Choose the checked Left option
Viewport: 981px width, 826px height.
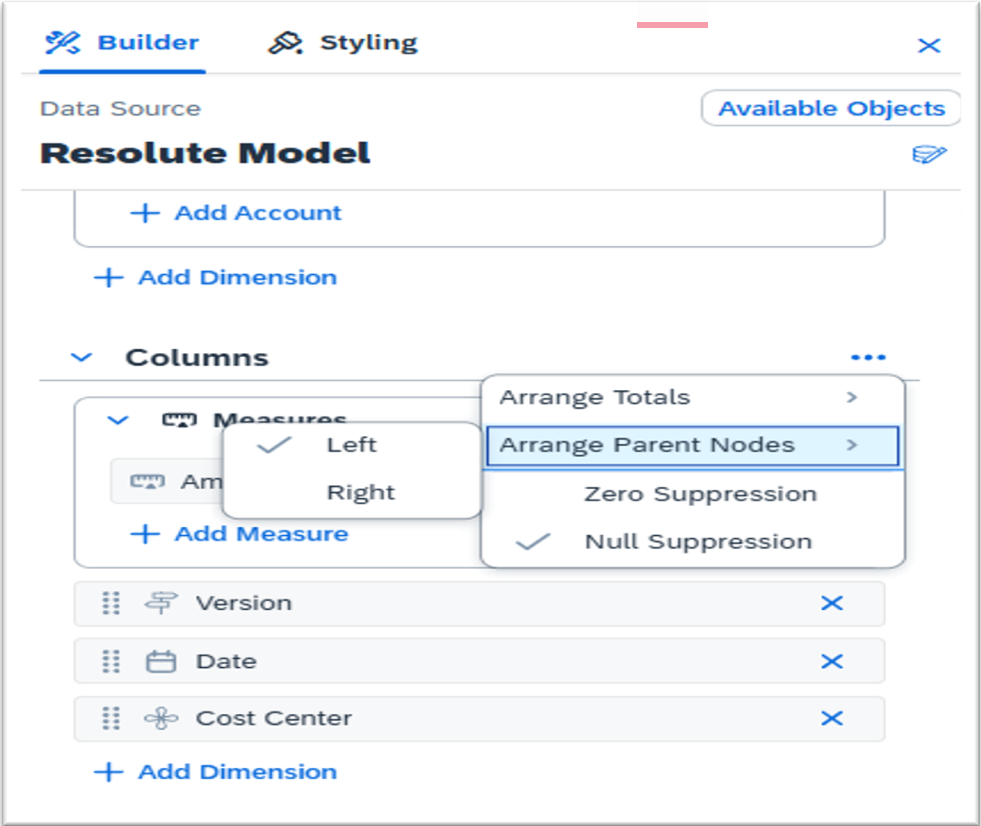click(x=351, y=445)
